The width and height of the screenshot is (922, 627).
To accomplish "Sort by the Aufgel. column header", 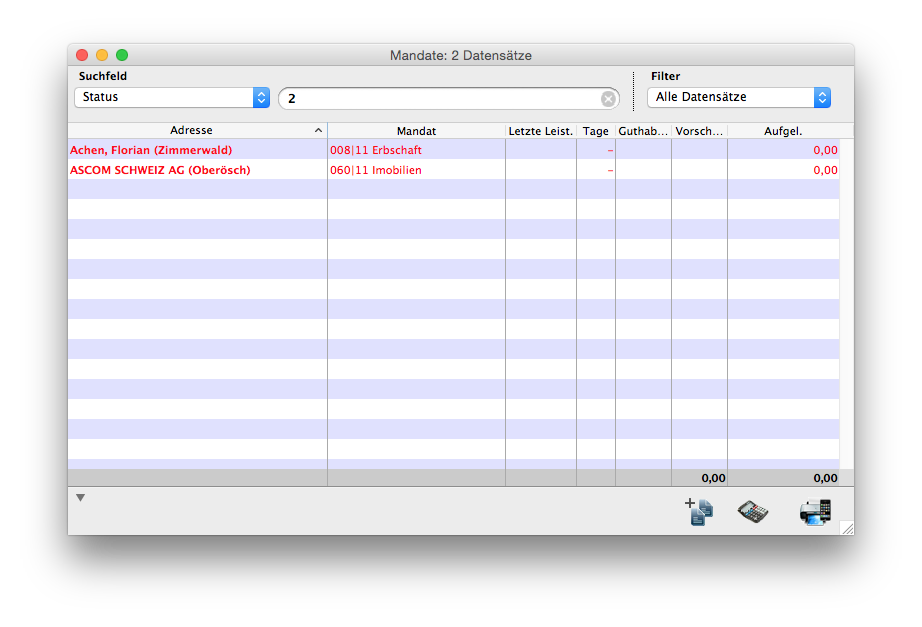I will 783,131.
